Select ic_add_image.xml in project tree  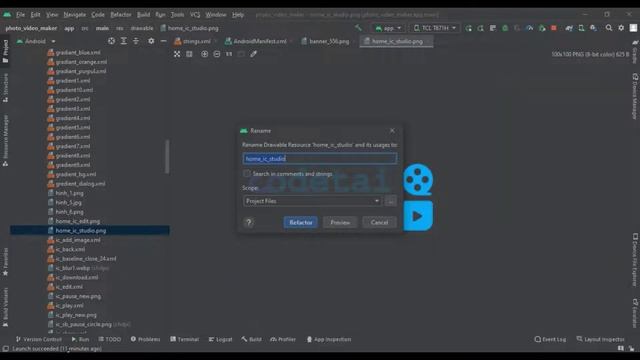coord(78,240)
